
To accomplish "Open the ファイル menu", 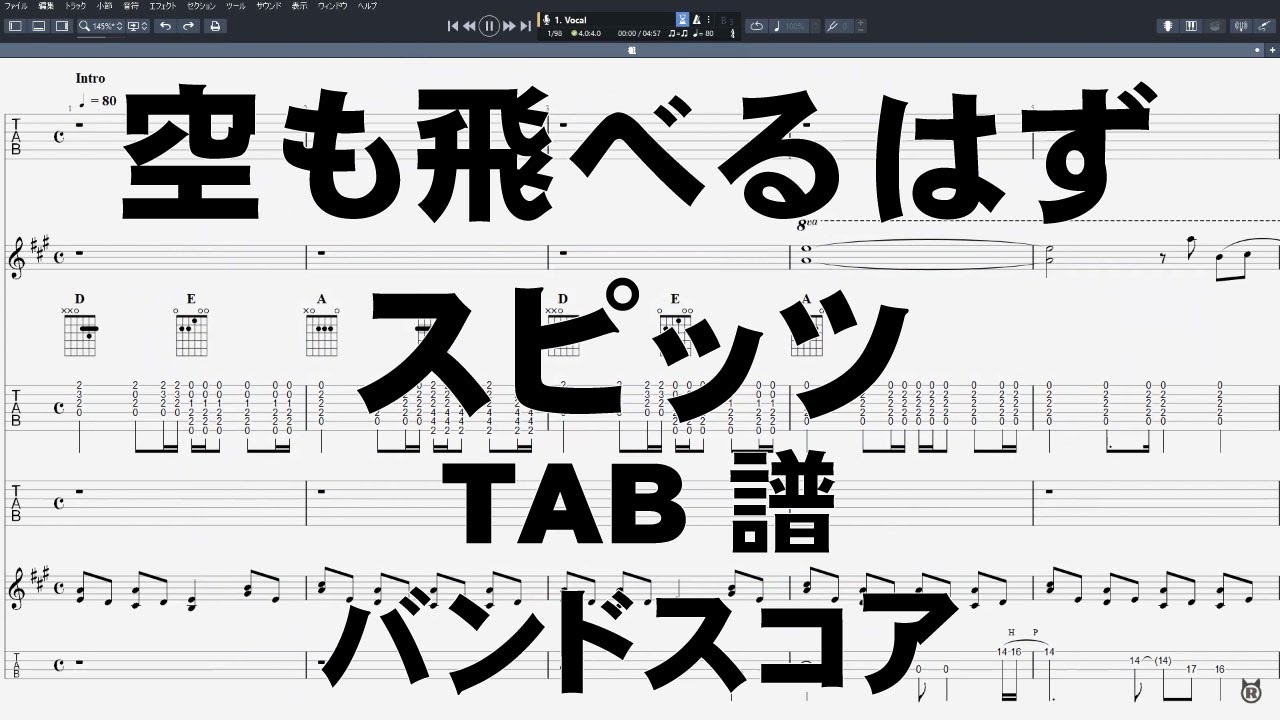I will (x=16, y=6).
